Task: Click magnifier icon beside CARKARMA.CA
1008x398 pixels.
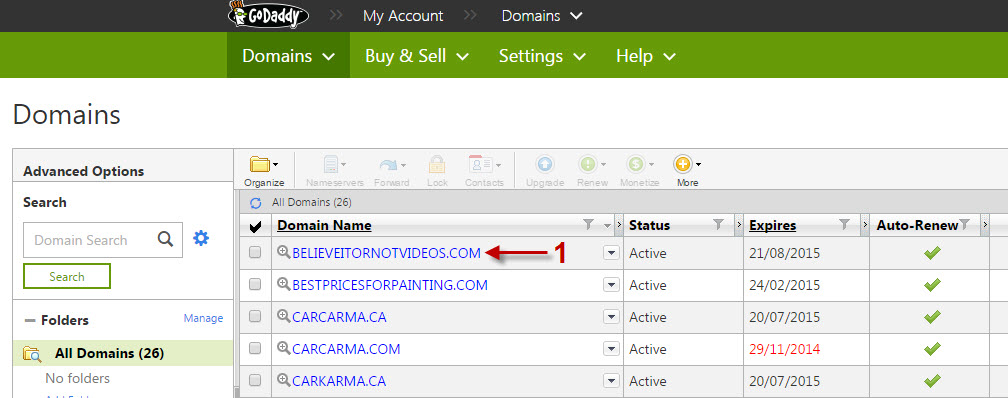Action: coord(284,380)
